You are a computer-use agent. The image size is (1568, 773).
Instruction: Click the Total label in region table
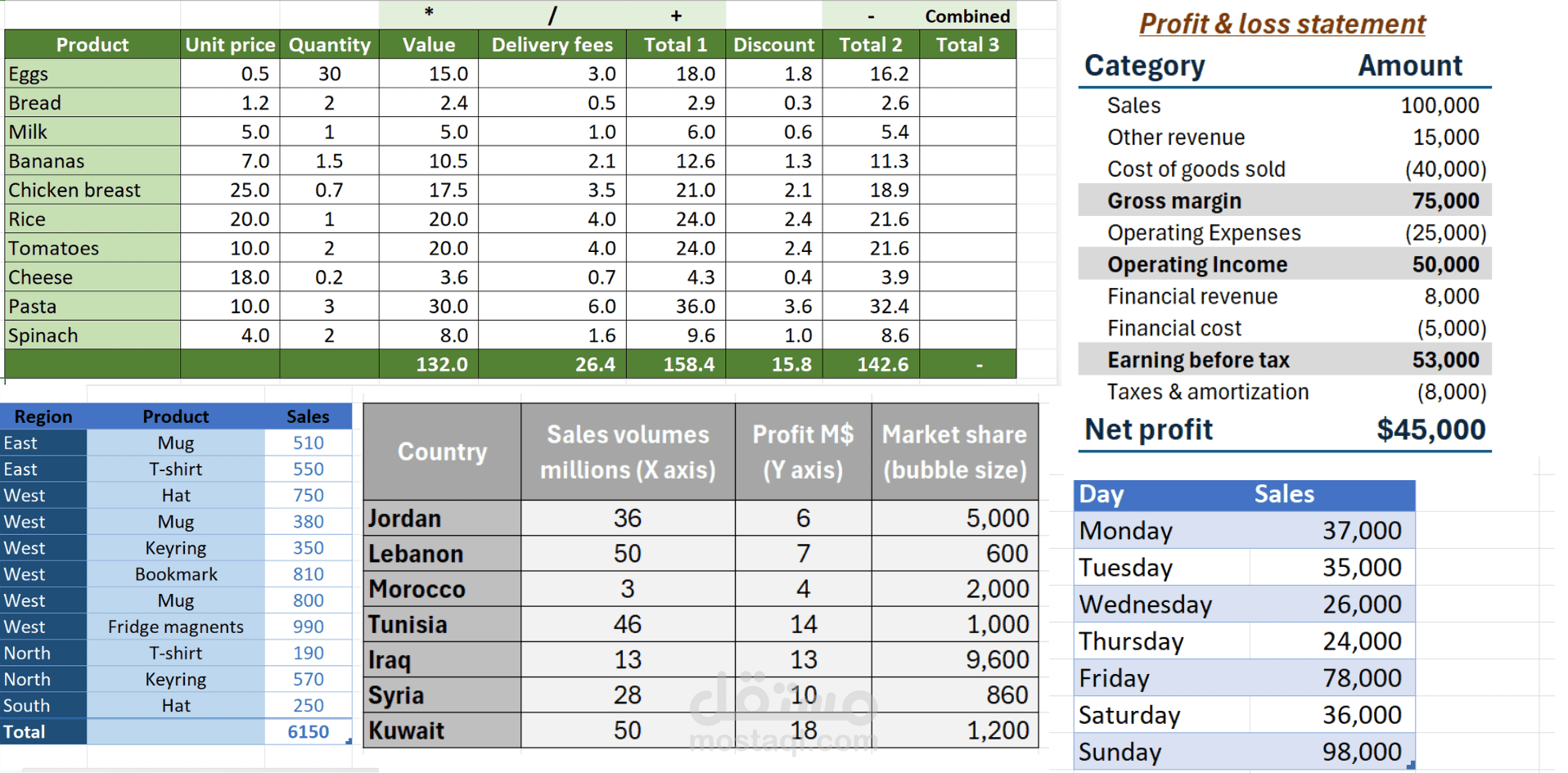[43, 732]
